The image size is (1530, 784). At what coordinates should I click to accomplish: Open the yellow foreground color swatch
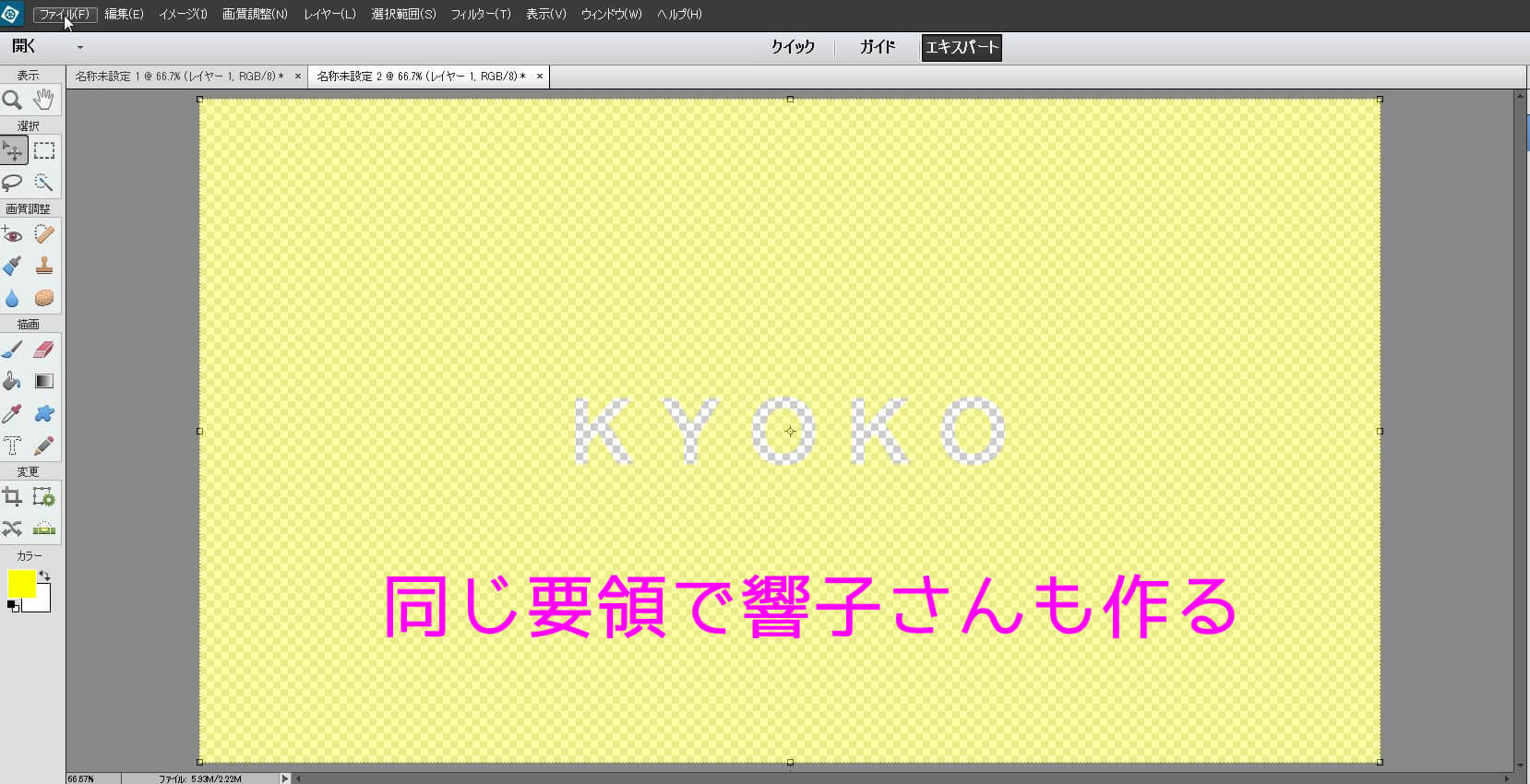(21, 583)
